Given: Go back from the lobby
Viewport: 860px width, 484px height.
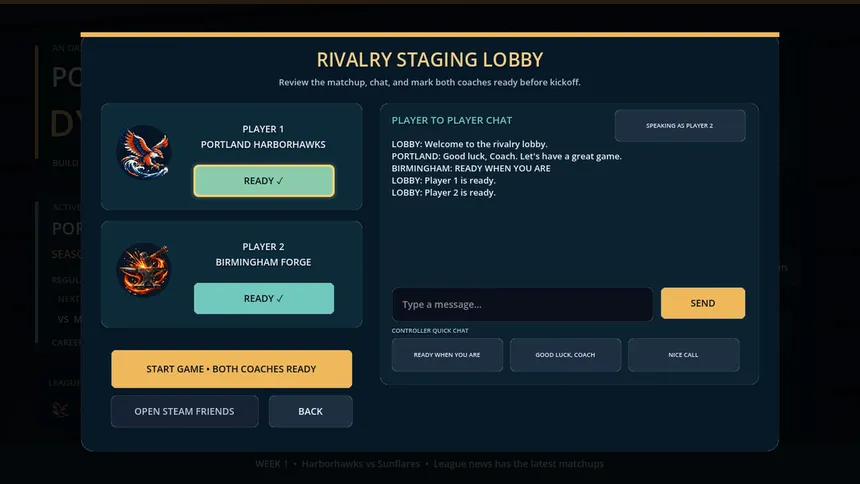Looking at the screenshot, I should 310,411.
